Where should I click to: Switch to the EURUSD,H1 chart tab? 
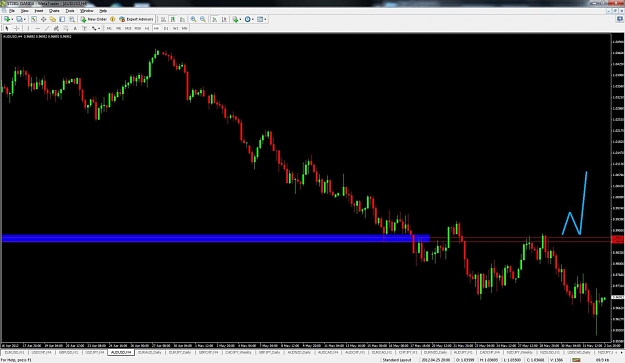[x=14, y=353]
